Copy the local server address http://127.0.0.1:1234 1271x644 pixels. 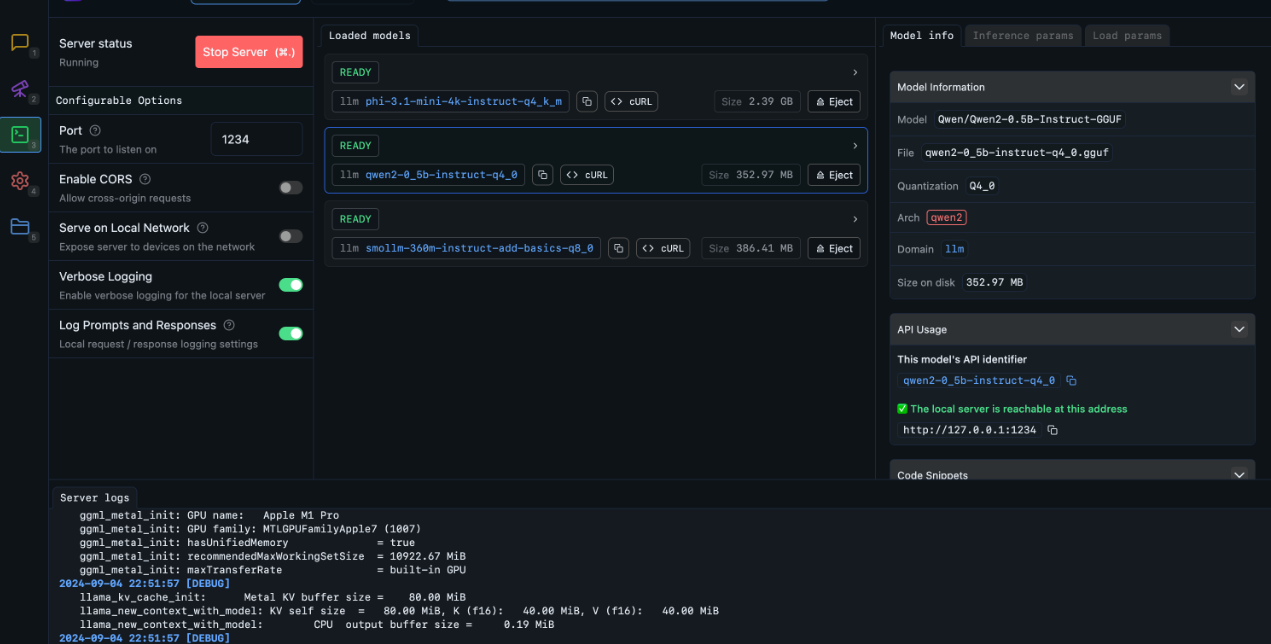[x=1052, y=430]
